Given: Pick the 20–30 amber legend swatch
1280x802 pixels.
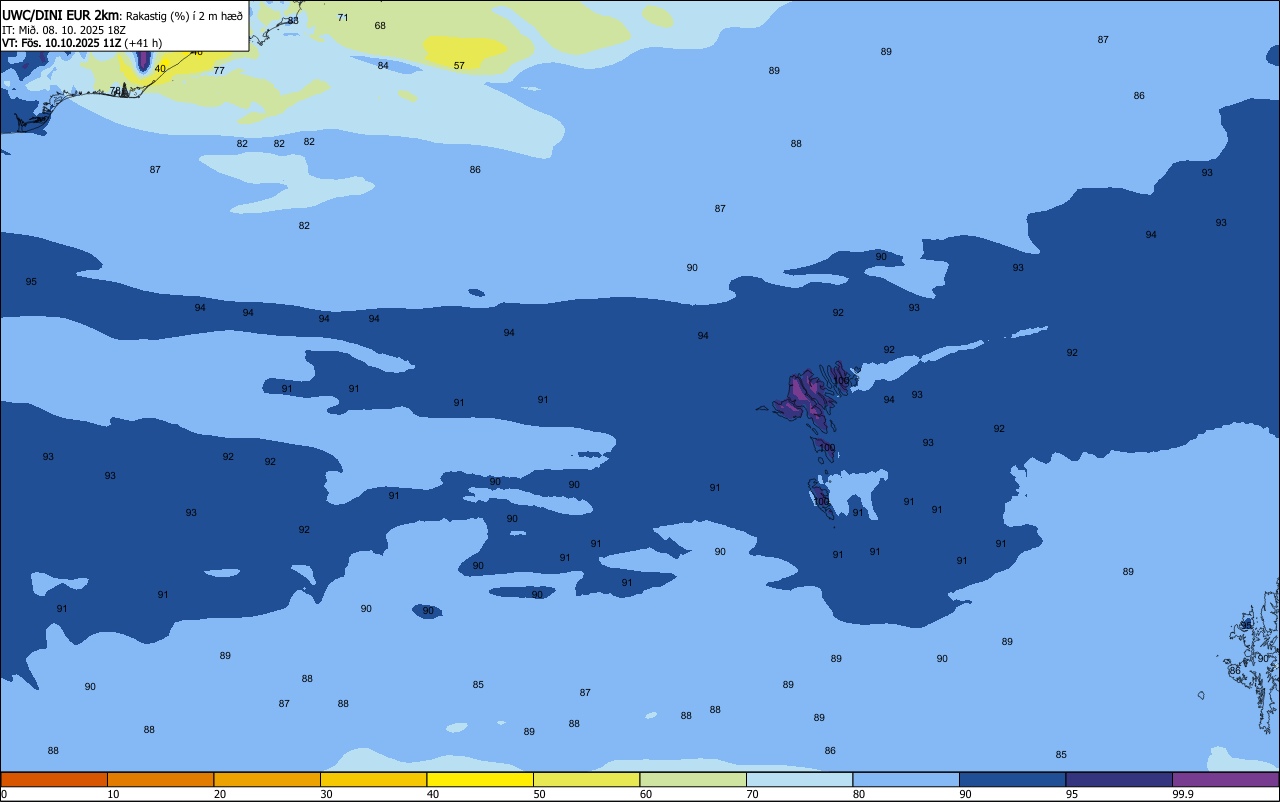Looking at the screenshot, I should pos(267,779).
